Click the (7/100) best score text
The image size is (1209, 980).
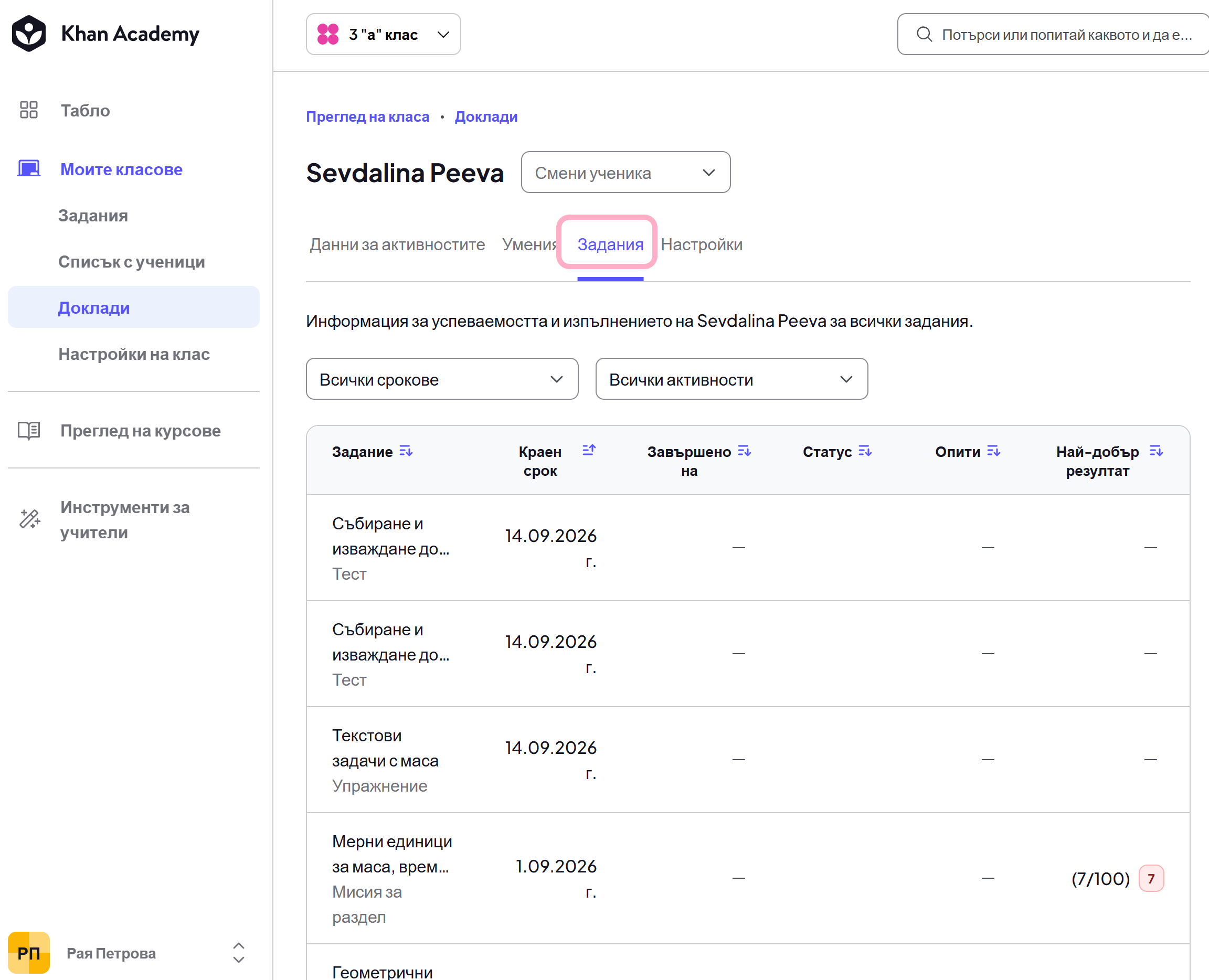(1100, 878)
